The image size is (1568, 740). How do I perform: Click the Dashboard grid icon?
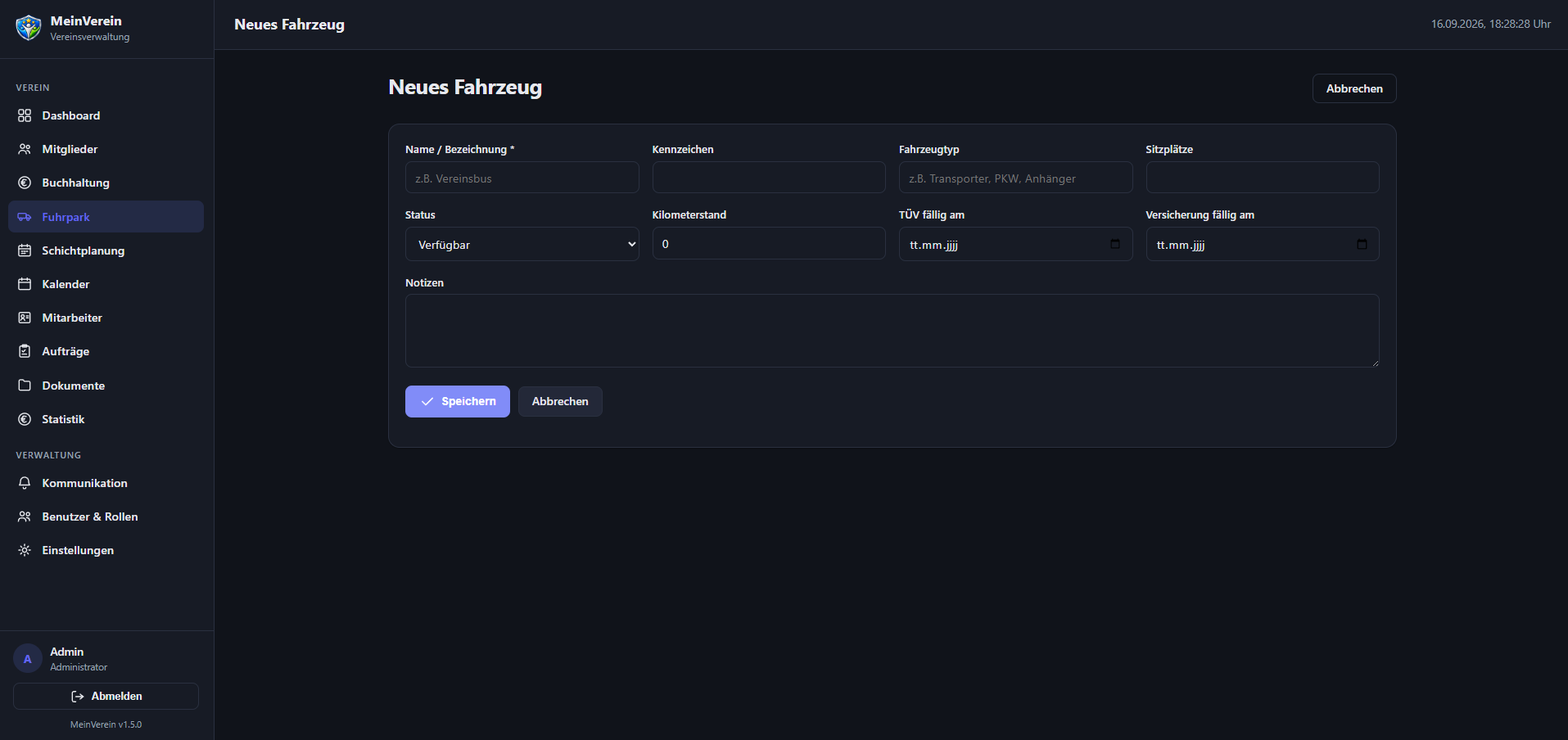pos(25,115)
